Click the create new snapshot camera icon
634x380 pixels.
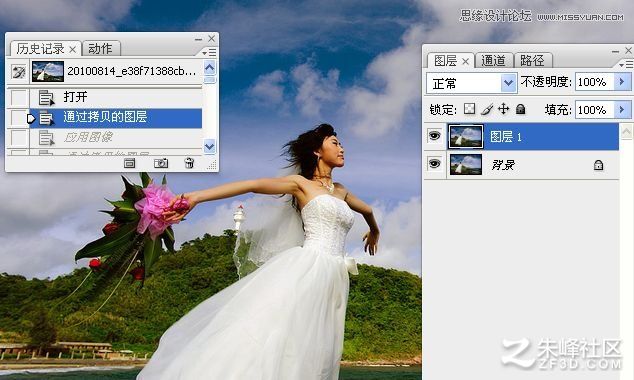click(161, 163)
